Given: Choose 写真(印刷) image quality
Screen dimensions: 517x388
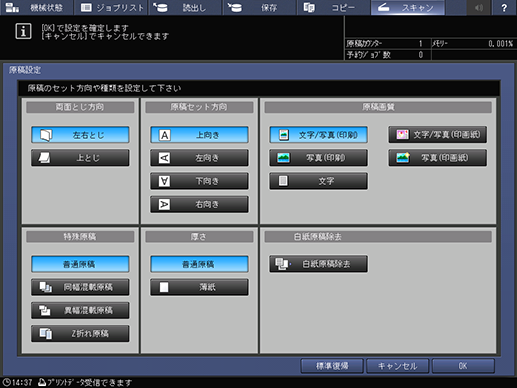Looking at the screenshot, I should click(x=319, y=158).
